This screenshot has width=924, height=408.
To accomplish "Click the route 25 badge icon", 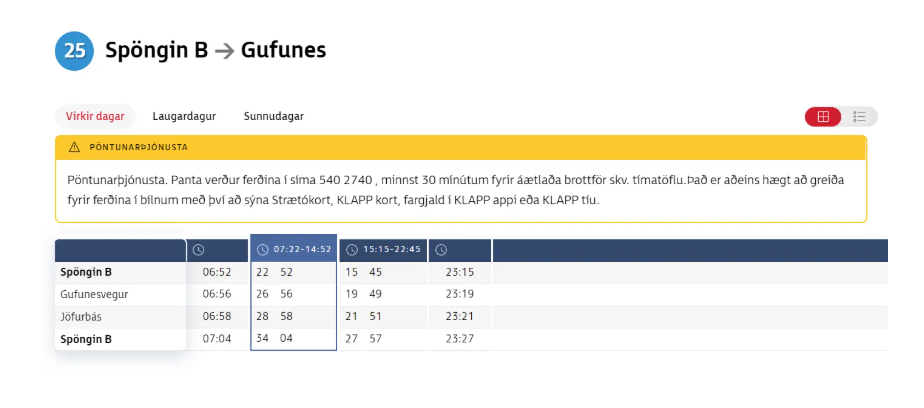I will coord(74,50).
